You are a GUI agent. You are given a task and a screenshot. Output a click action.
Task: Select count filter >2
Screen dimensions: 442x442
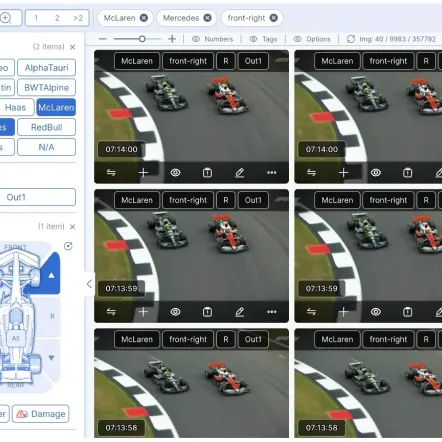pos(78,18)
